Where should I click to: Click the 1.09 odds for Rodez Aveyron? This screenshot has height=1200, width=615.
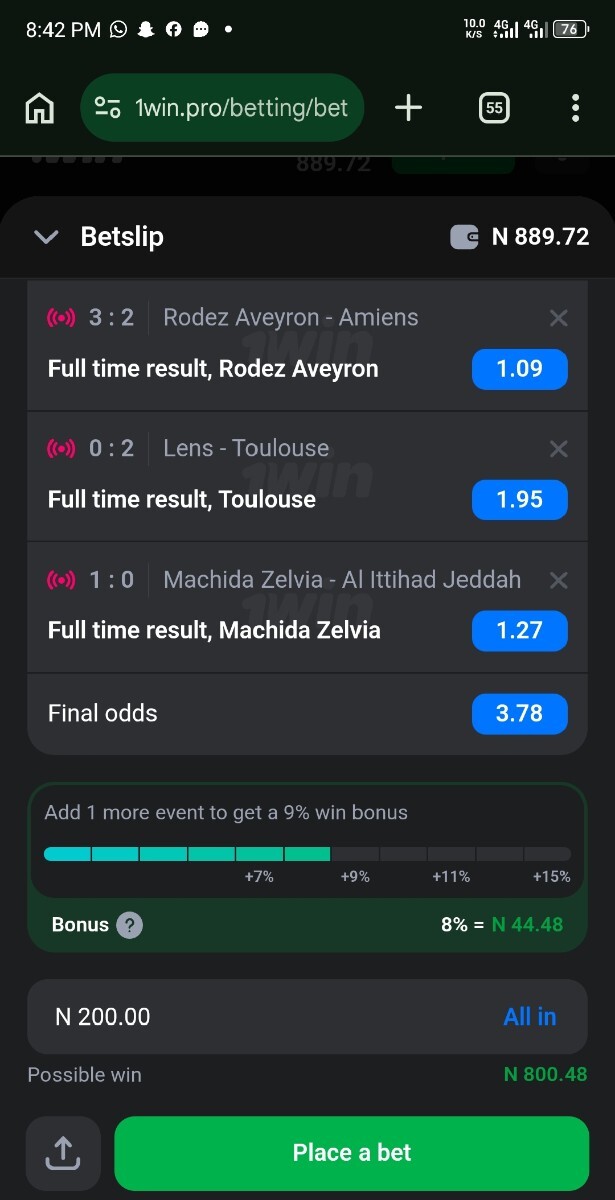[519, 369]
